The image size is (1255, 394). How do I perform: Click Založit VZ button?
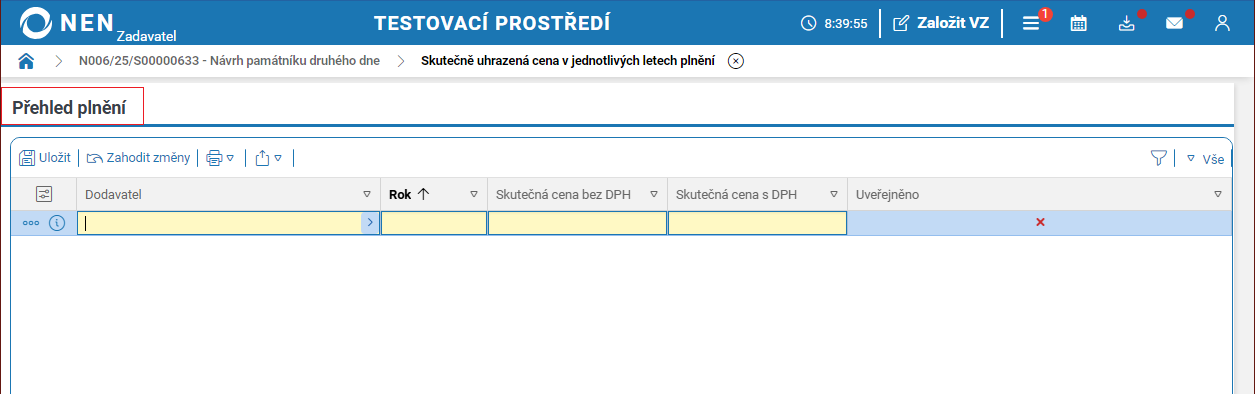click(x=941, y=23)
